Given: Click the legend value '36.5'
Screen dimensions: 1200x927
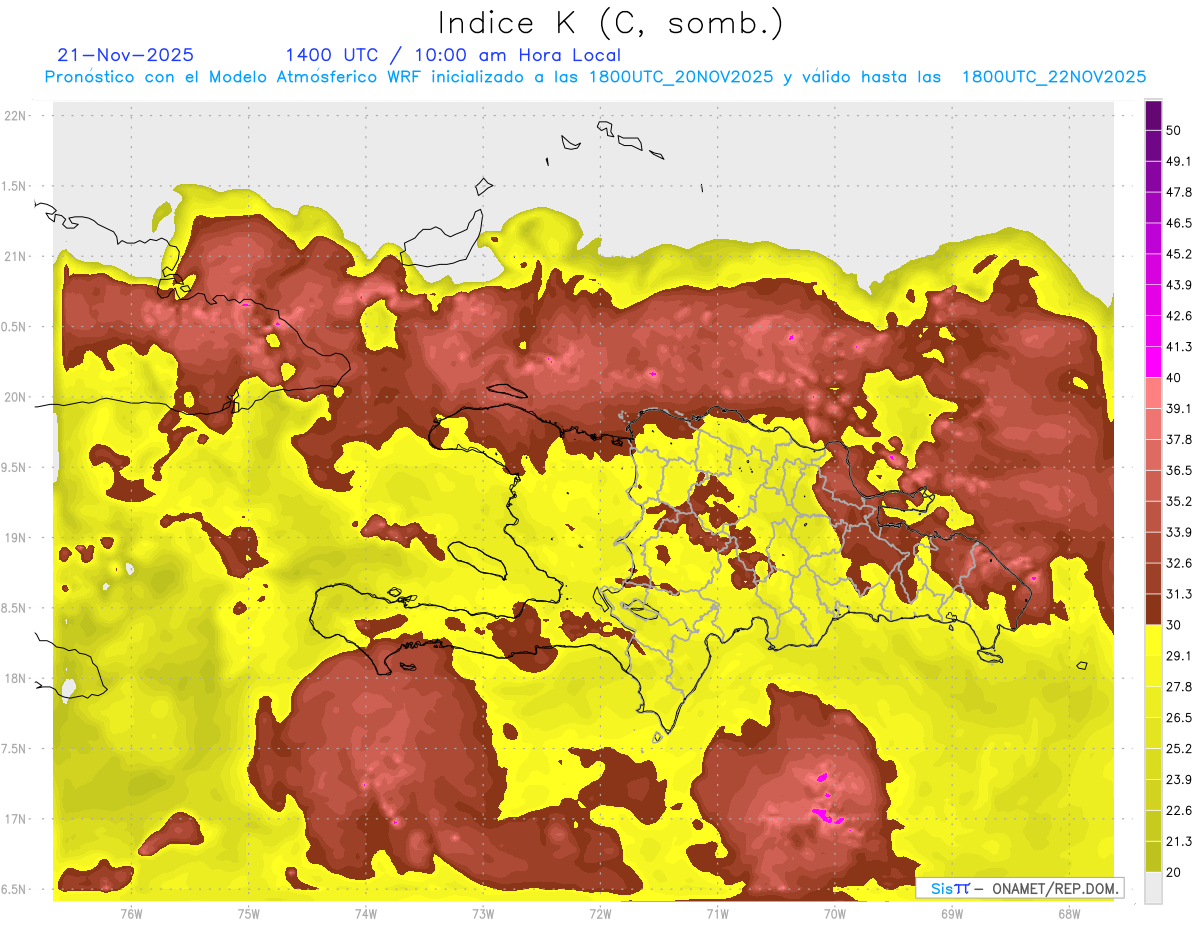Looking at the screenshot, I should (x=1179, y=470).
